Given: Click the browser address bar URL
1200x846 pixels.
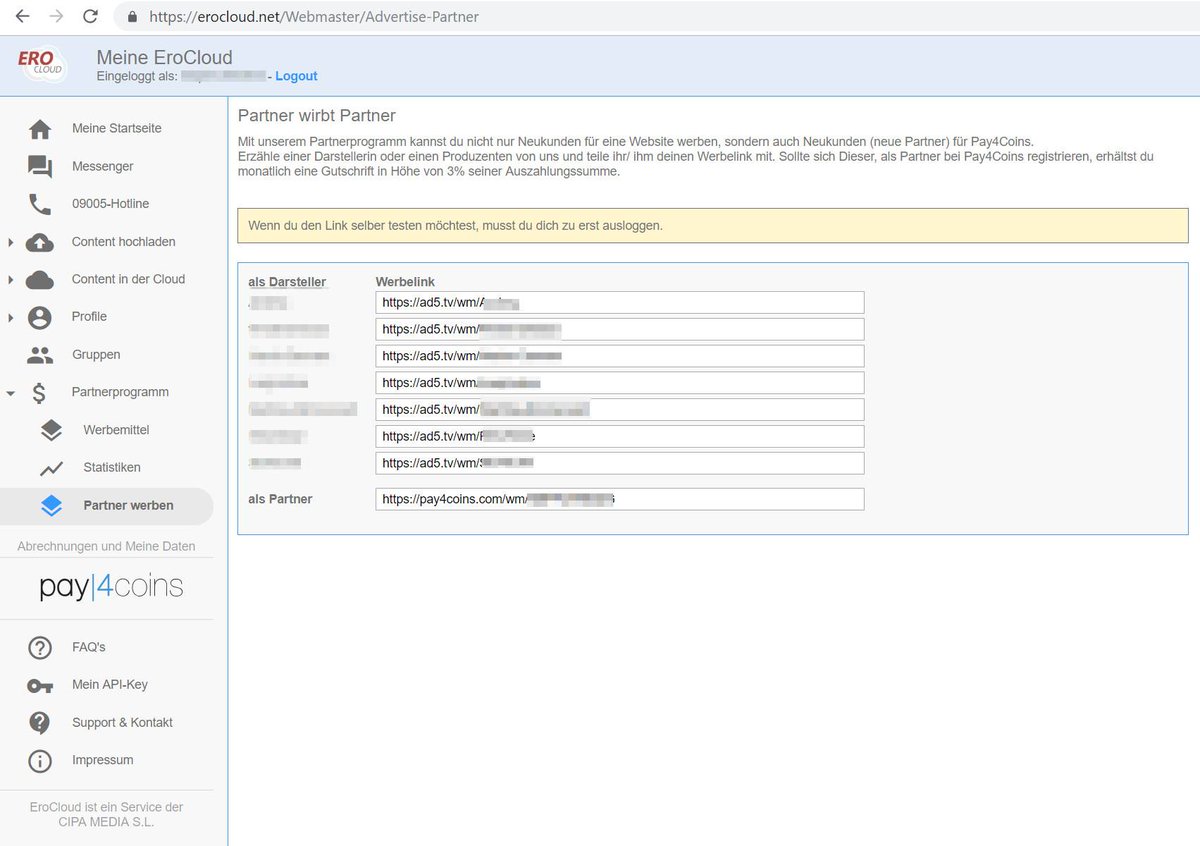Looking at the screenshot, I should pyautogui.click(x=314, y=17).
